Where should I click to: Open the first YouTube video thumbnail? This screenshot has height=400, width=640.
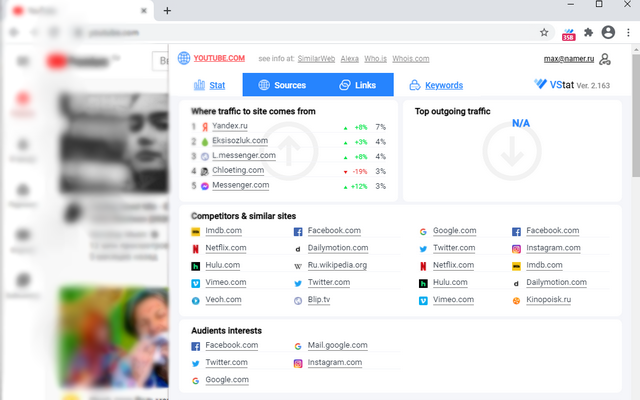pos(114,143)
